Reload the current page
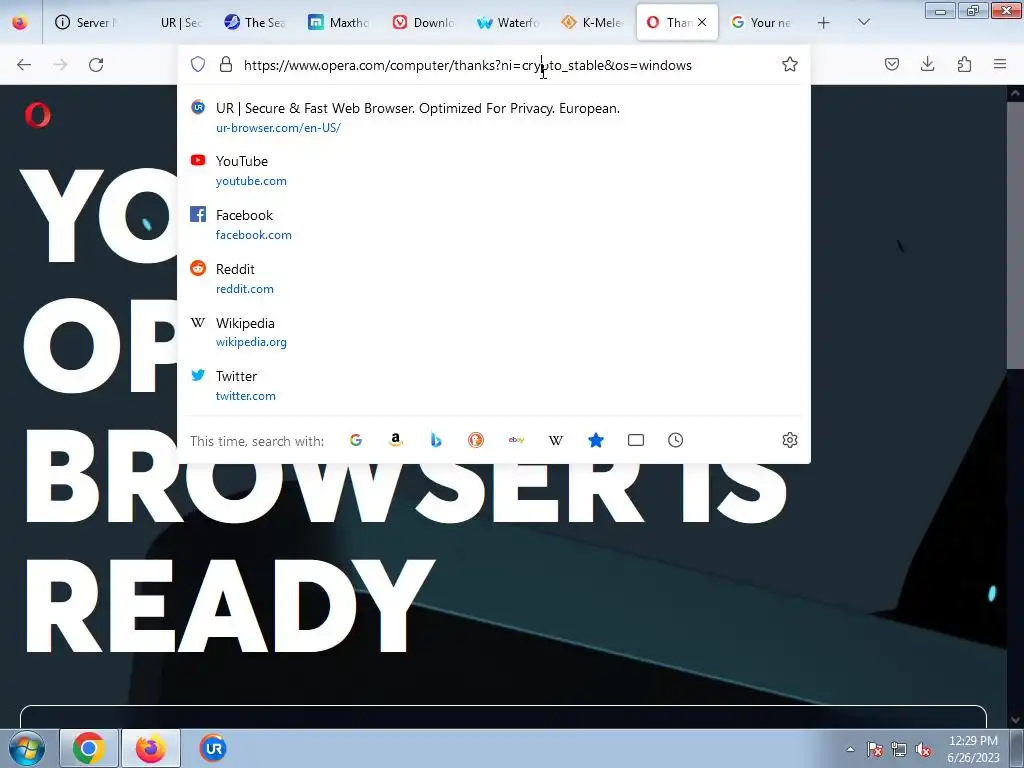The width and height of the screenshot is (1024, 768). coord(96,64)
